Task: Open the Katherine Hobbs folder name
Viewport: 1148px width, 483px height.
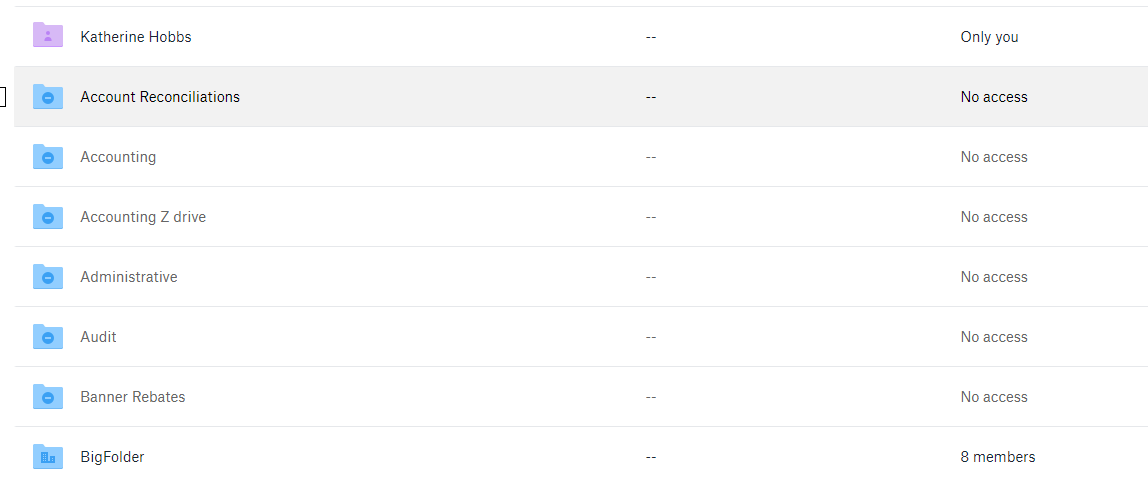Action: [136, 37]
